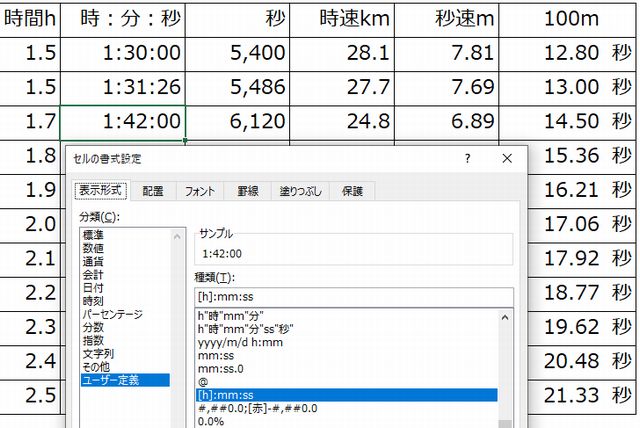
Task: Open the 保護 tab
Action: tap(352, 191)
